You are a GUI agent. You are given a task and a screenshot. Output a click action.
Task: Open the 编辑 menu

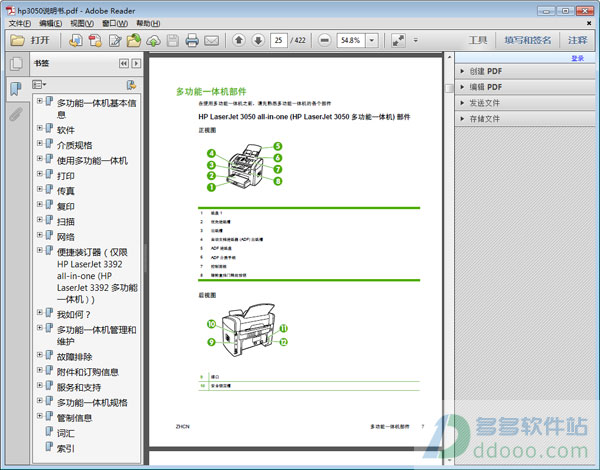(51, 23)
